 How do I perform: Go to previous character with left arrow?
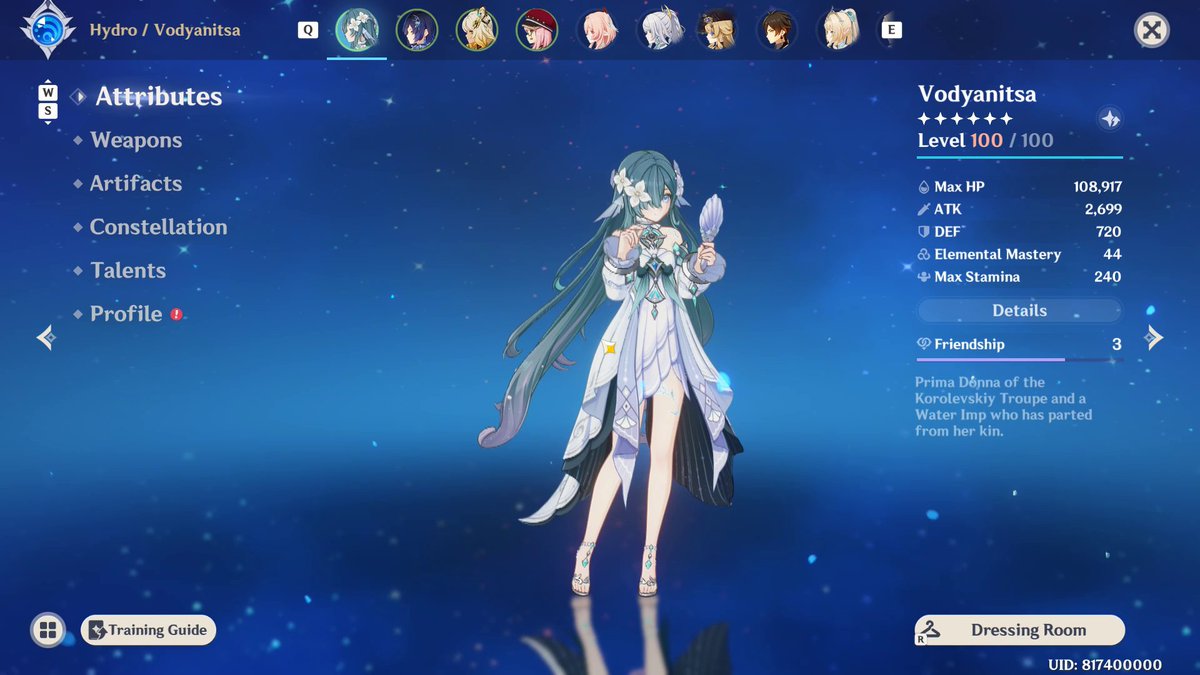[x=46, y=338]
